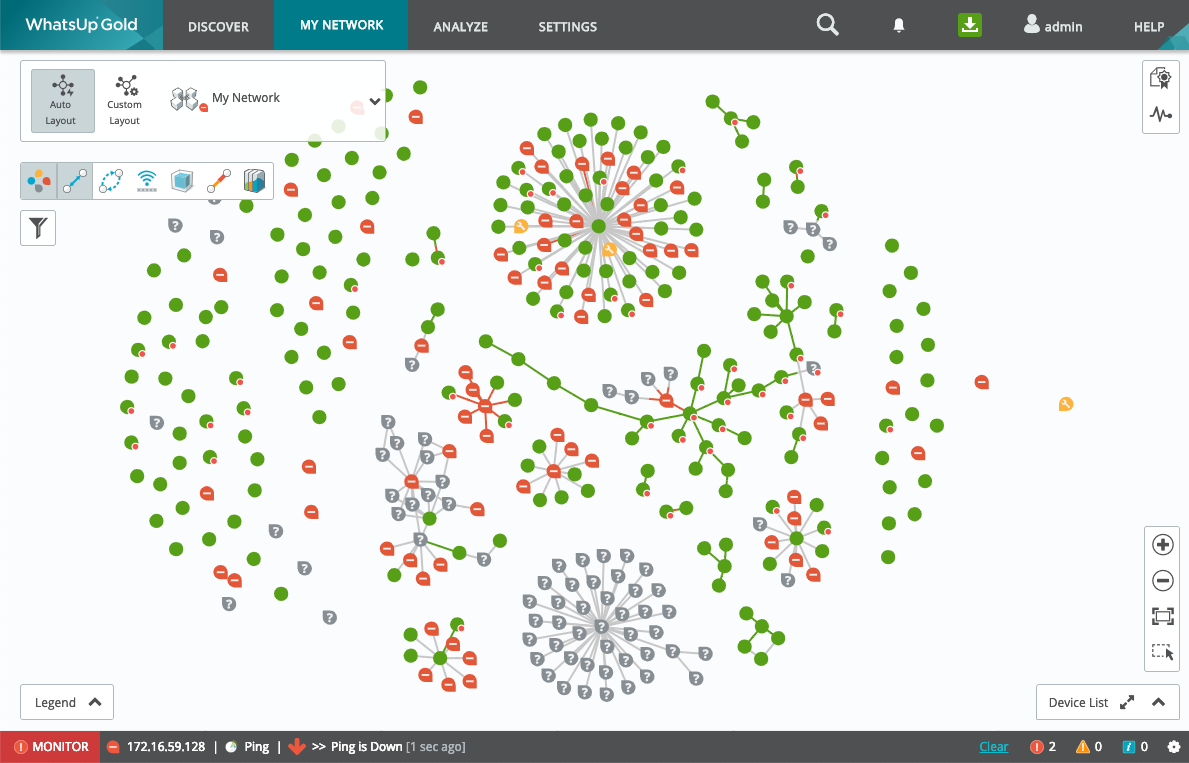
Task: Expand the Device List panel chevron
Action: (x=1159, y=702)
